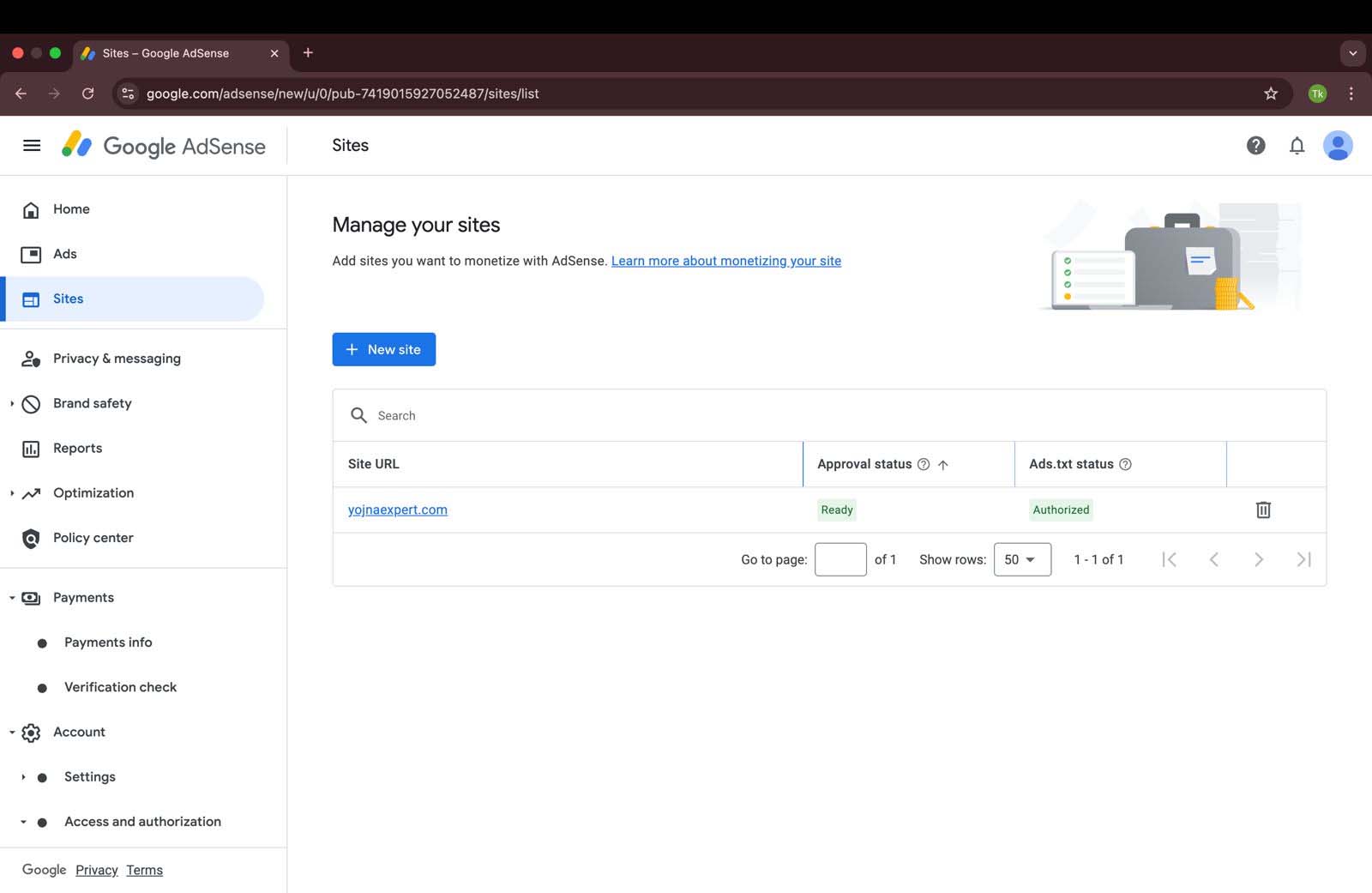Go to the last page of sites

[1303, 559]
